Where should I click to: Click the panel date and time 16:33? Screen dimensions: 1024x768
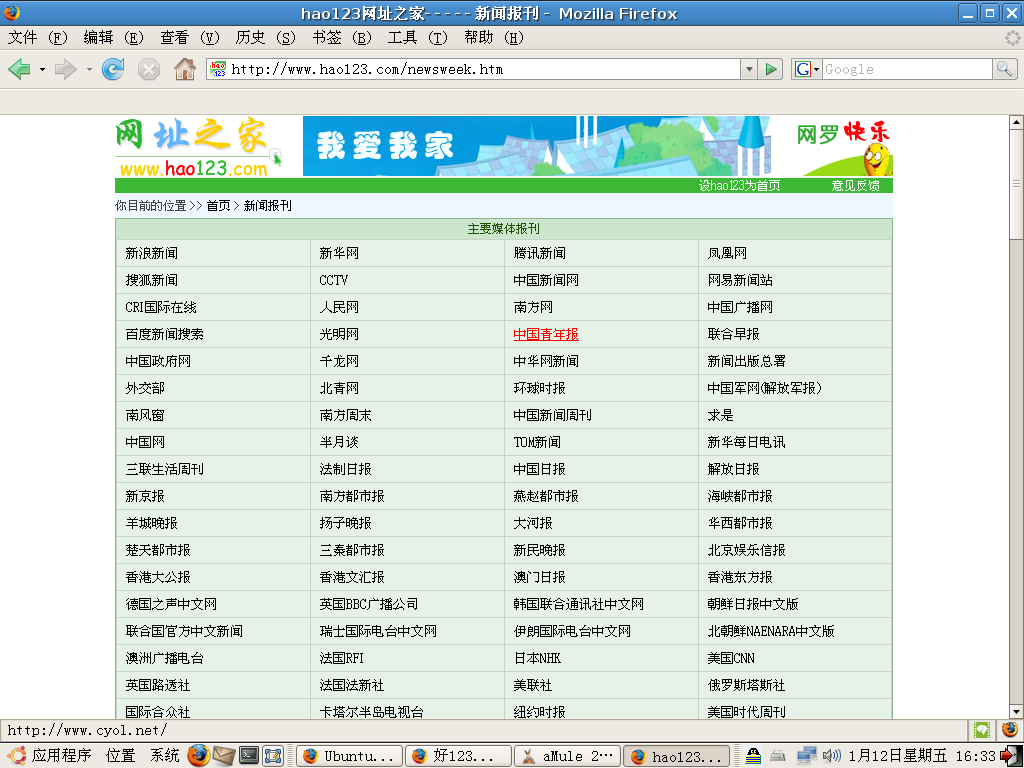tap(921, 756)
